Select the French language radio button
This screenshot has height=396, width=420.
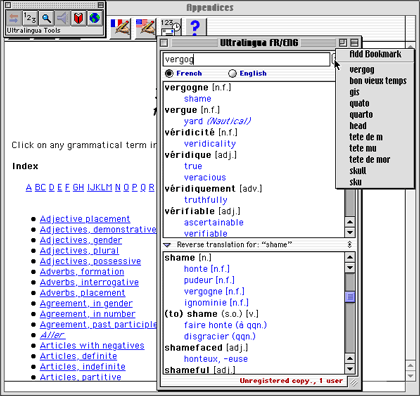pyautogui.click(x=169, y=73)
